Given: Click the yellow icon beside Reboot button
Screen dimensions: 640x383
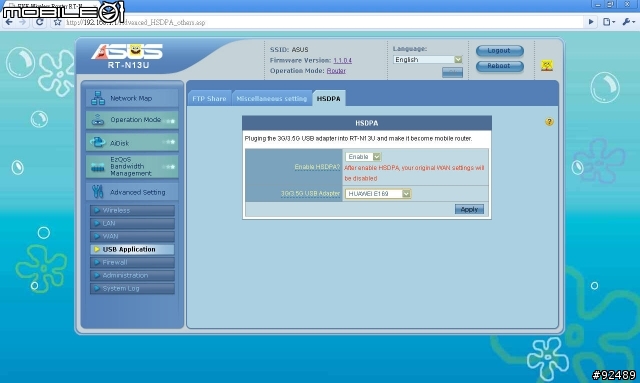Looking at the screenshot, I should pyautogui.click(x=547, y=65).
